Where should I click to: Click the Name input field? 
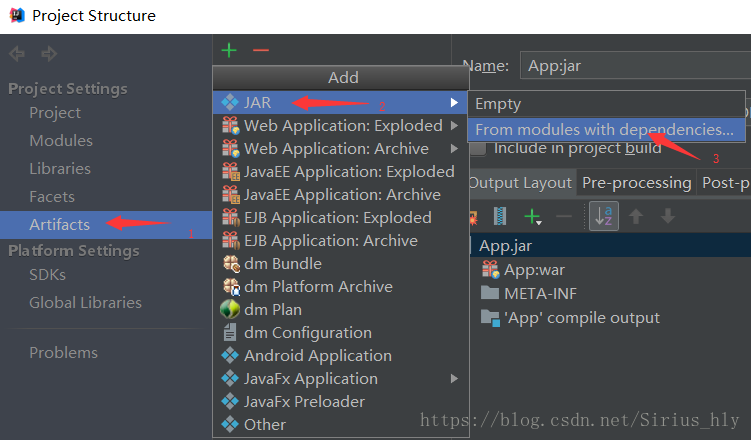coord(636,65)
